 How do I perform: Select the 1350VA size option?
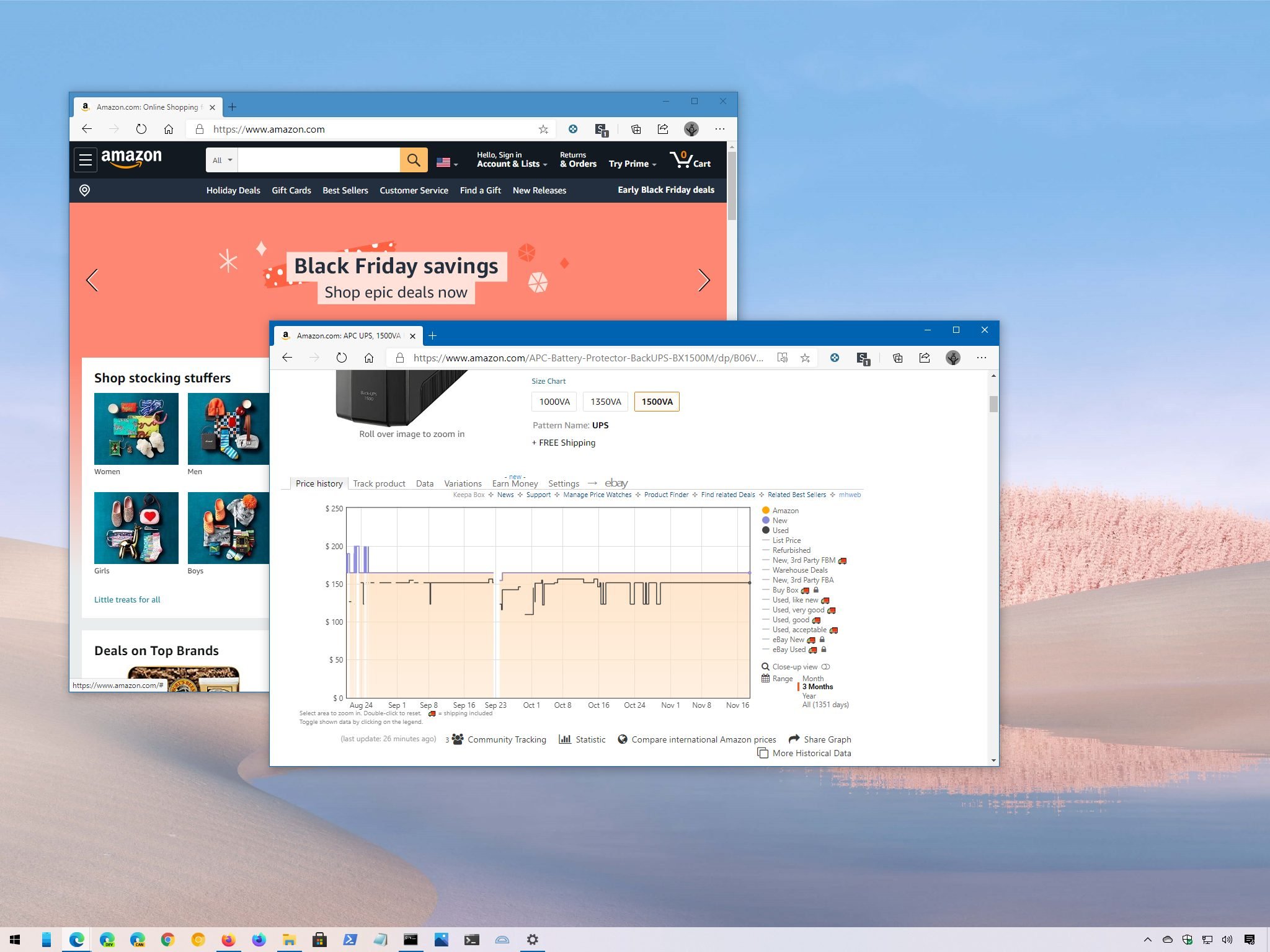point(606,402)
